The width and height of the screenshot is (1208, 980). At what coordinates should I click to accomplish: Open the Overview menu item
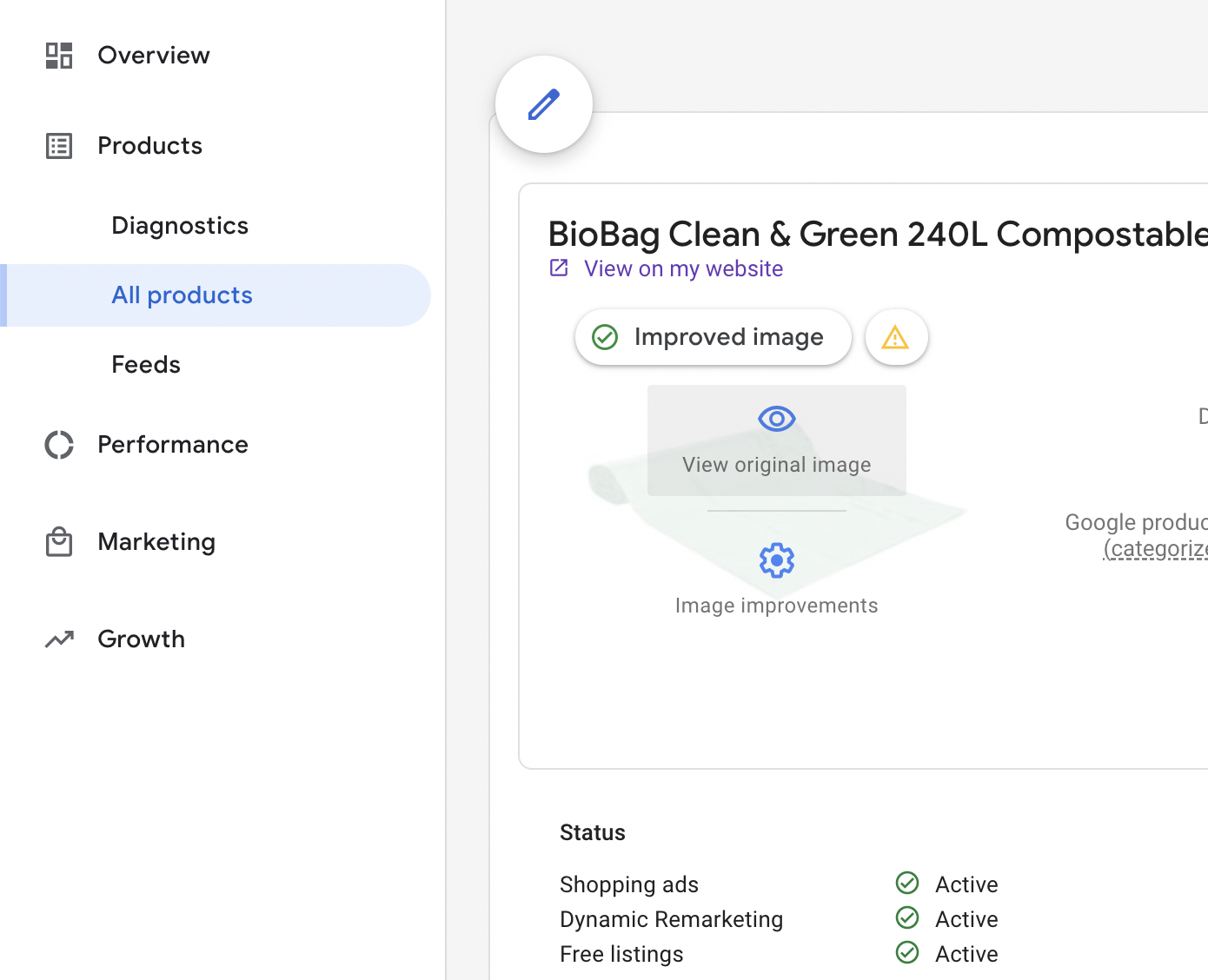point(154,56)
